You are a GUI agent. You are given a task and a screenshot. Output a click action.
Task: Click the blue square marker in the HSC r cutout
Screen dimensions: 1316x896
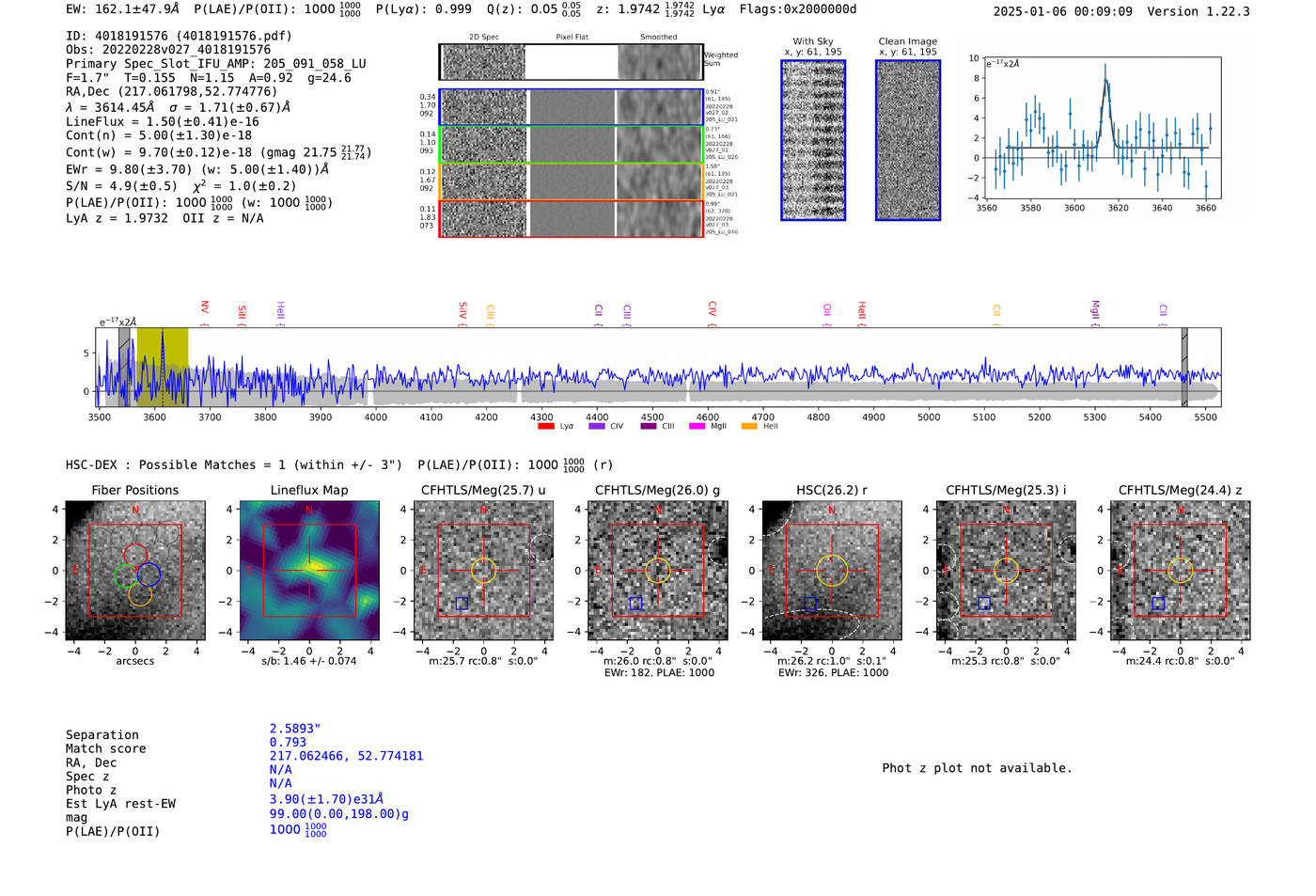tap(810, 604)
